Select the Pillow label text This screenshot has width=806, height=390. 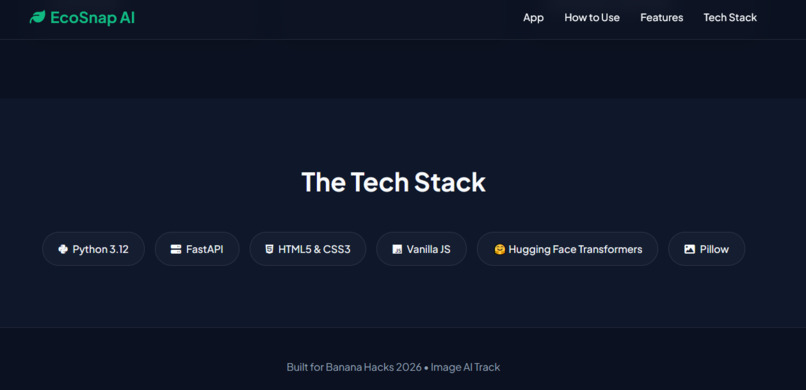pyautogui.click(x=714, y=249)
